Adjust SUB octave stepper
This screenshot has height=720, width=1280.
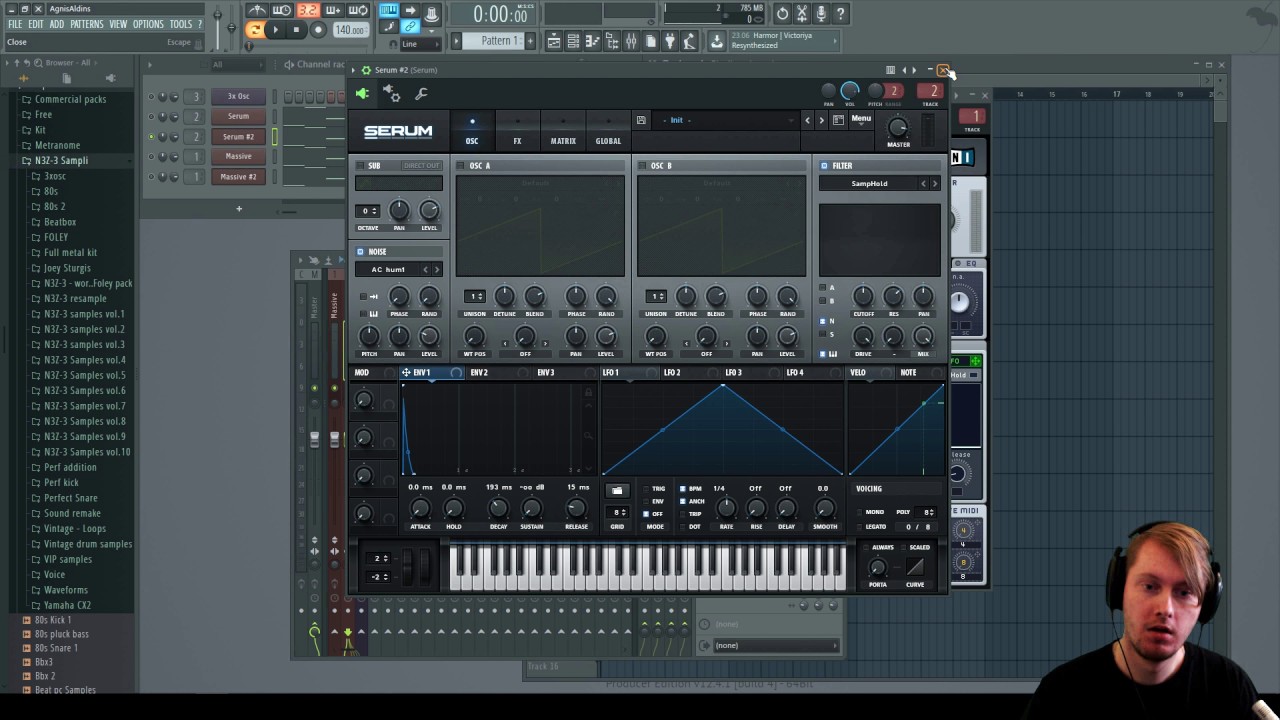369,211
